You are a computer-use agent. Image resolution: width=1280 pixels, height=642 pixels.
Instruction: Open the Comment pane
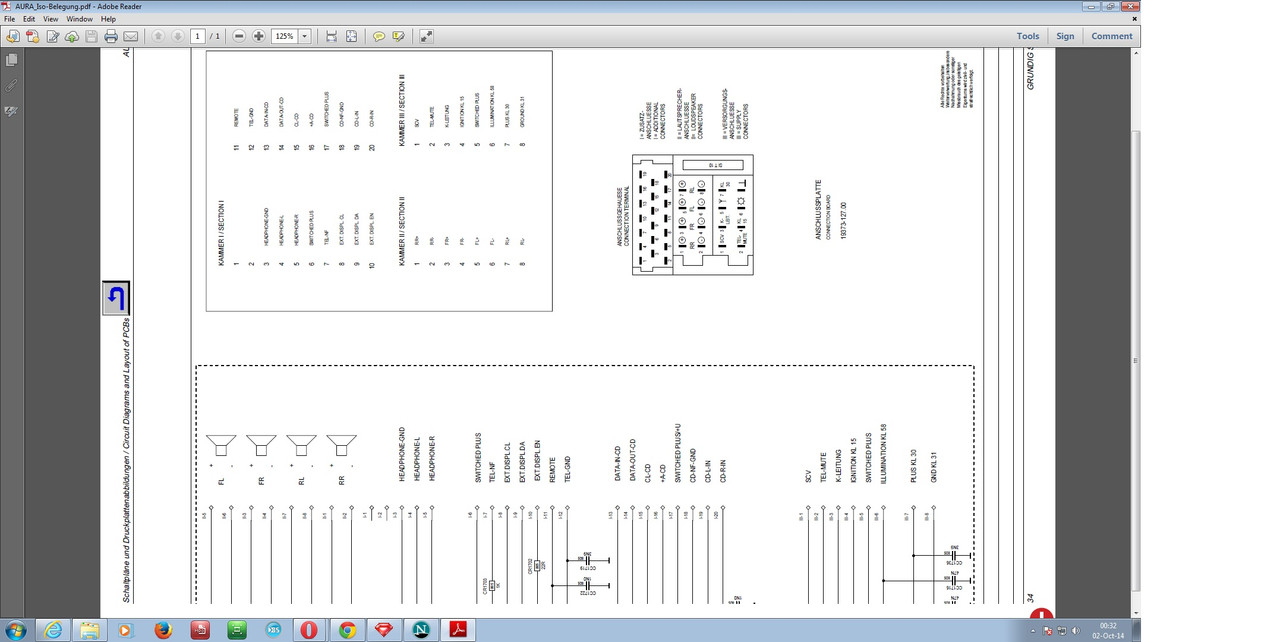1112,36
